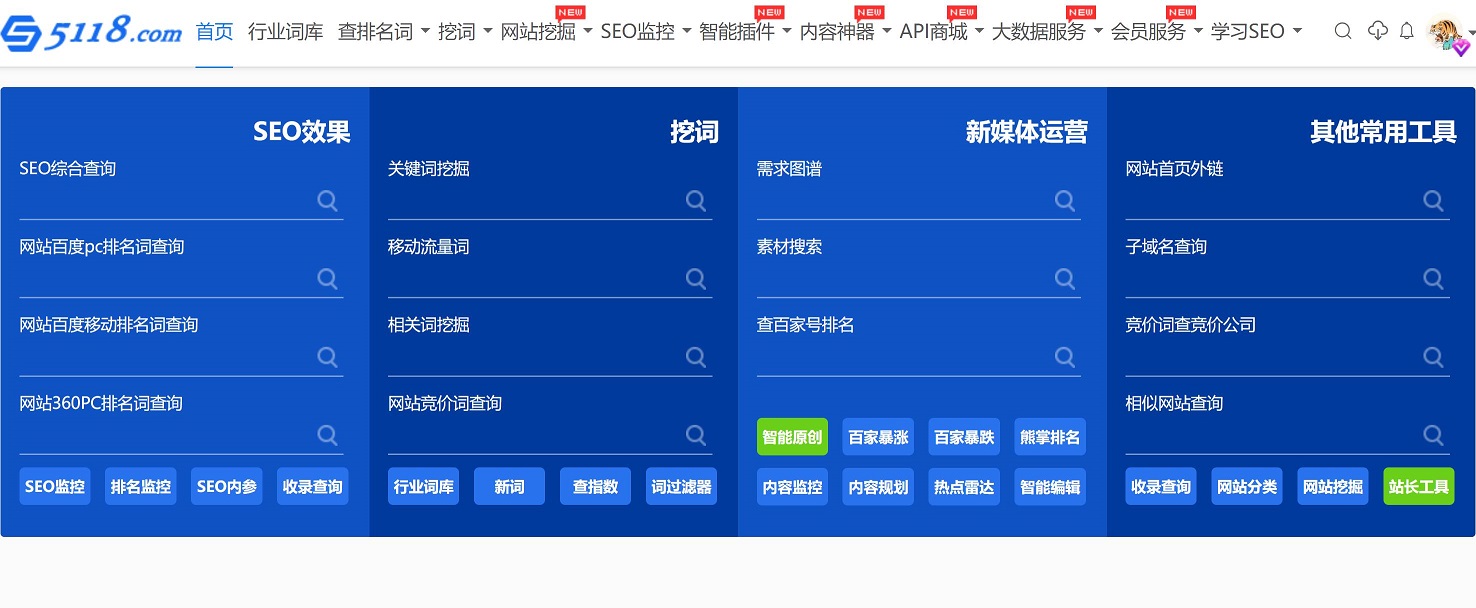Click 收录查询 button in 其他常用工具 panel
This screenshot has height=608, width=1476.
(1162, 487)
